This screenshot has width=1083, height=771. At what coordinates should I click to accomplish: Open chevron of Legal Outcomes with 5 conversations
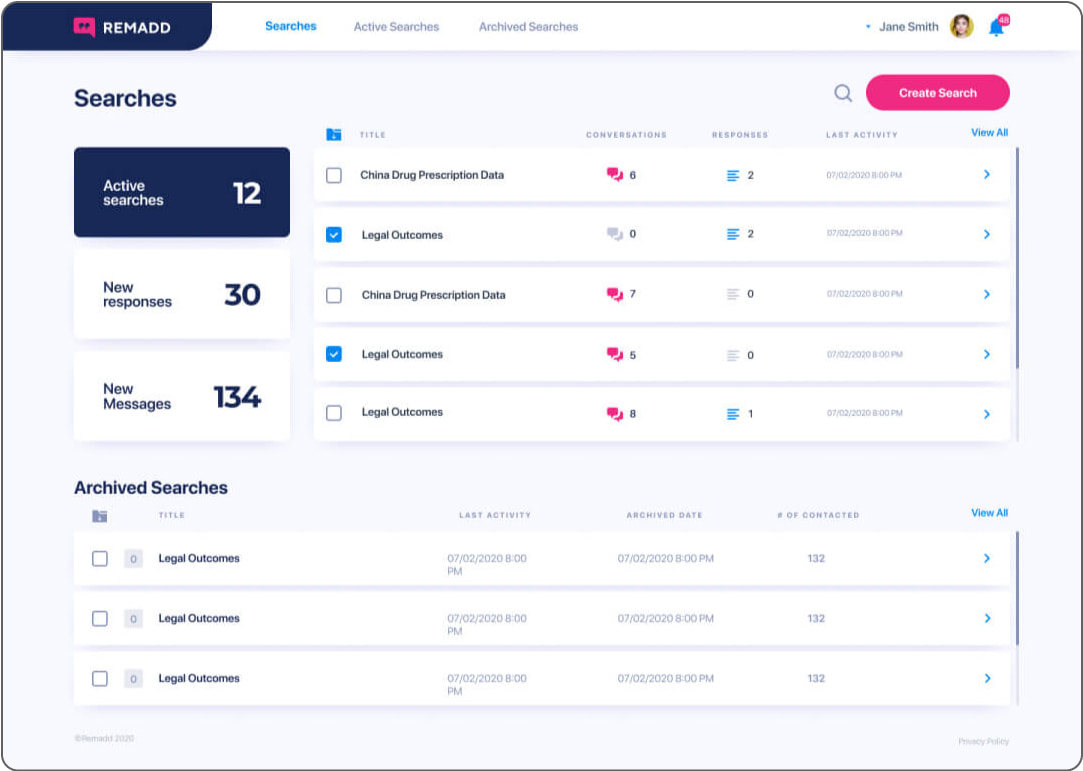click(986, 355)
